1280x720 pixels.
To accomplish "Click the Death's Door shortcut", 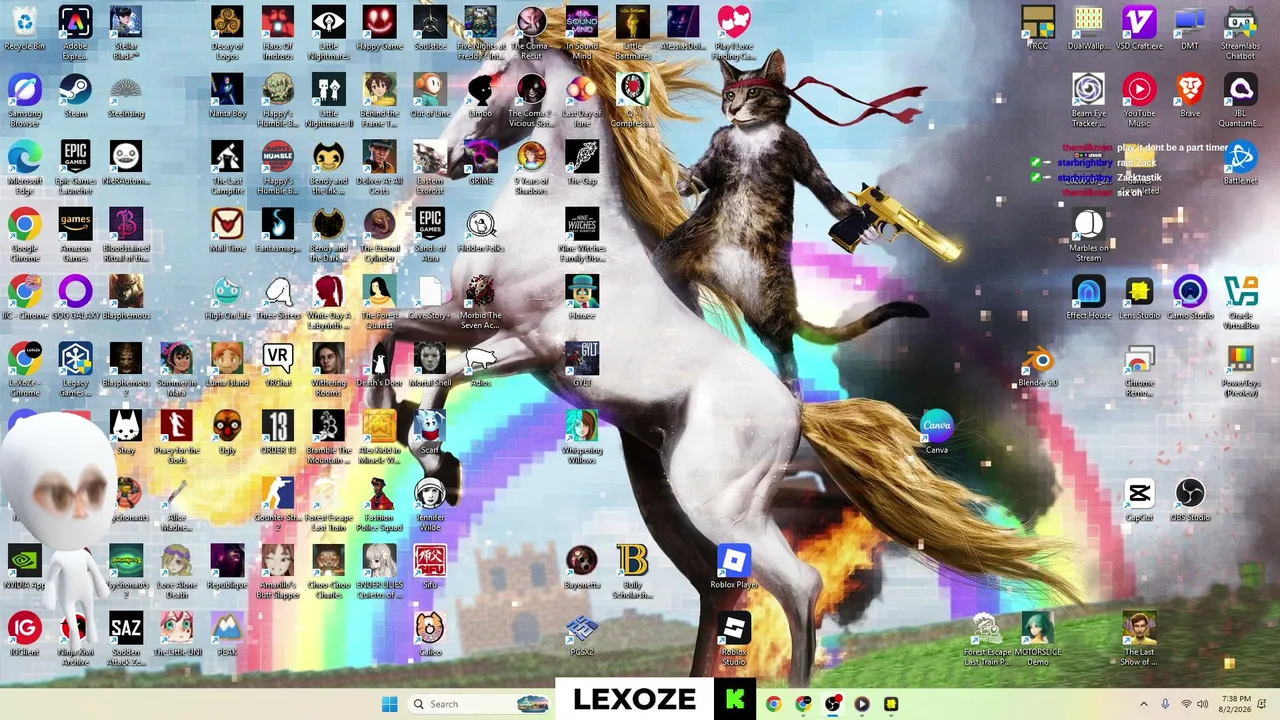I will (379, 366).
